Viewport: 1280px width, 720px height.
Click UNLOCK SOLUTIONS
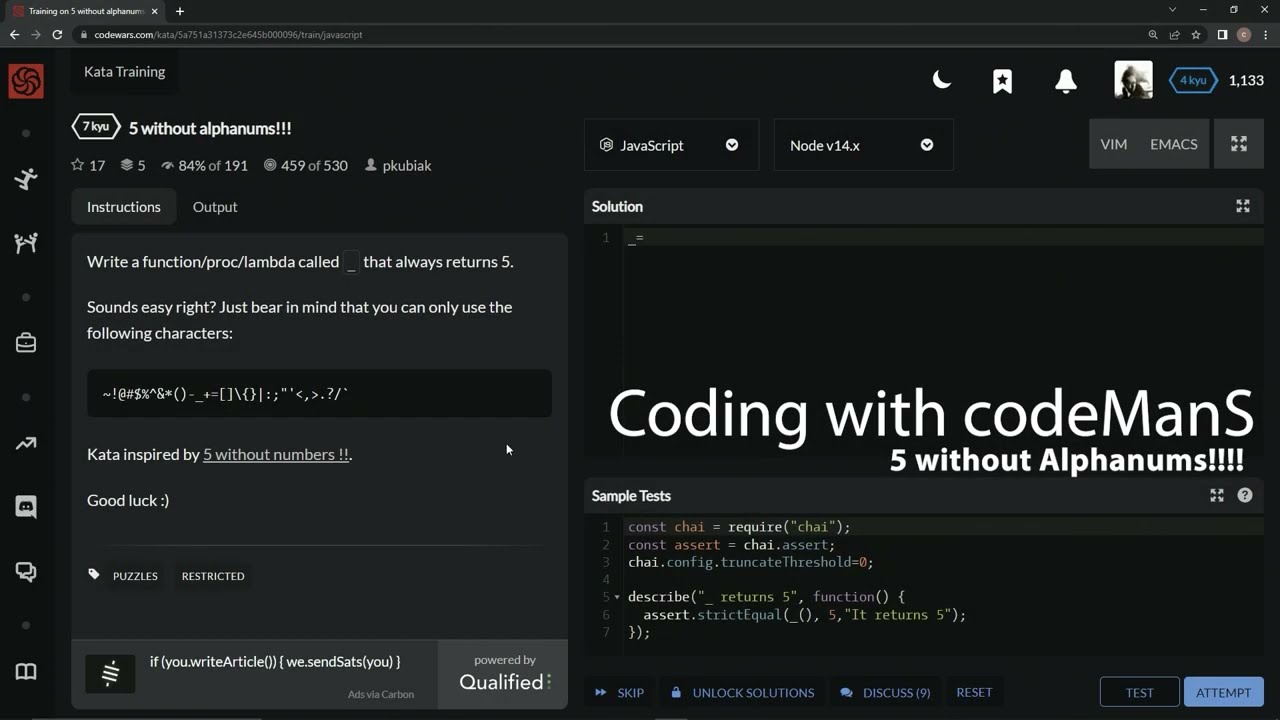coord(742,692)
